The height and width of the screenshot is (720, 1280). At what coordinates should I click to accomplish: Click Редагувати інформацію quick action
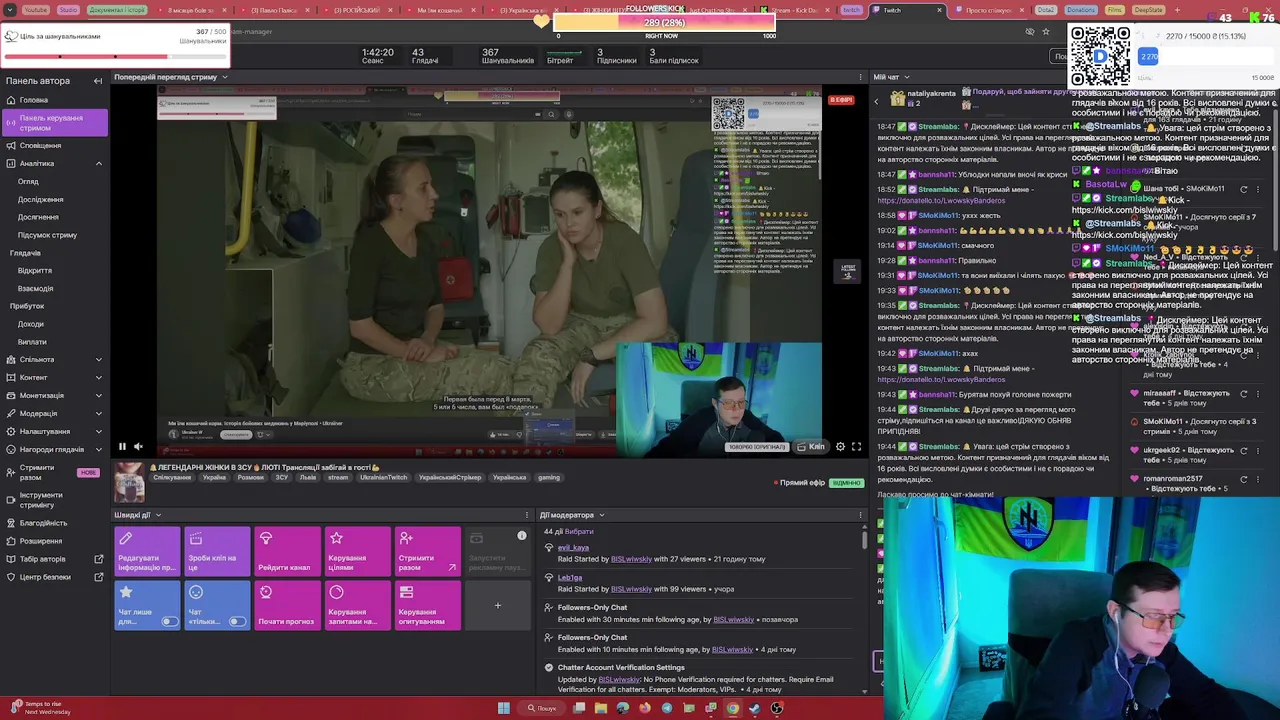(147, 552)
